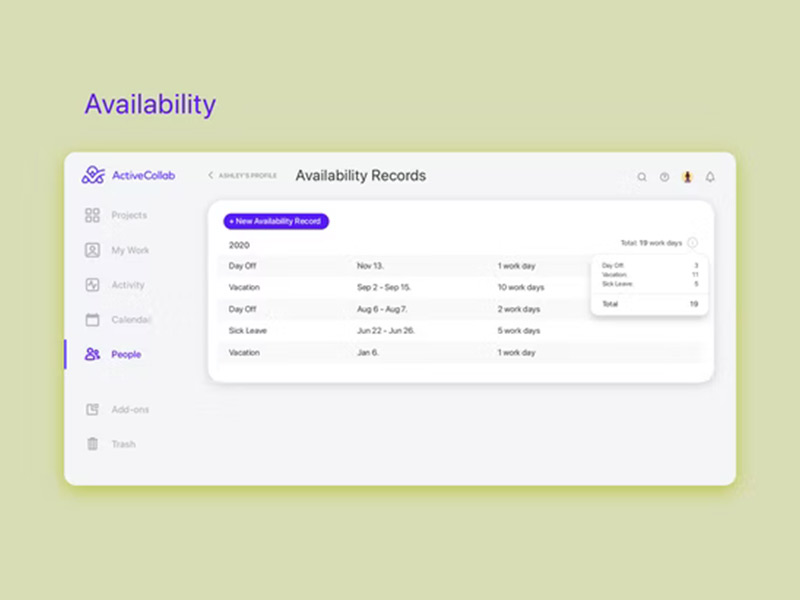
Task: Click the Total 19 work days label
Action: 651,243
